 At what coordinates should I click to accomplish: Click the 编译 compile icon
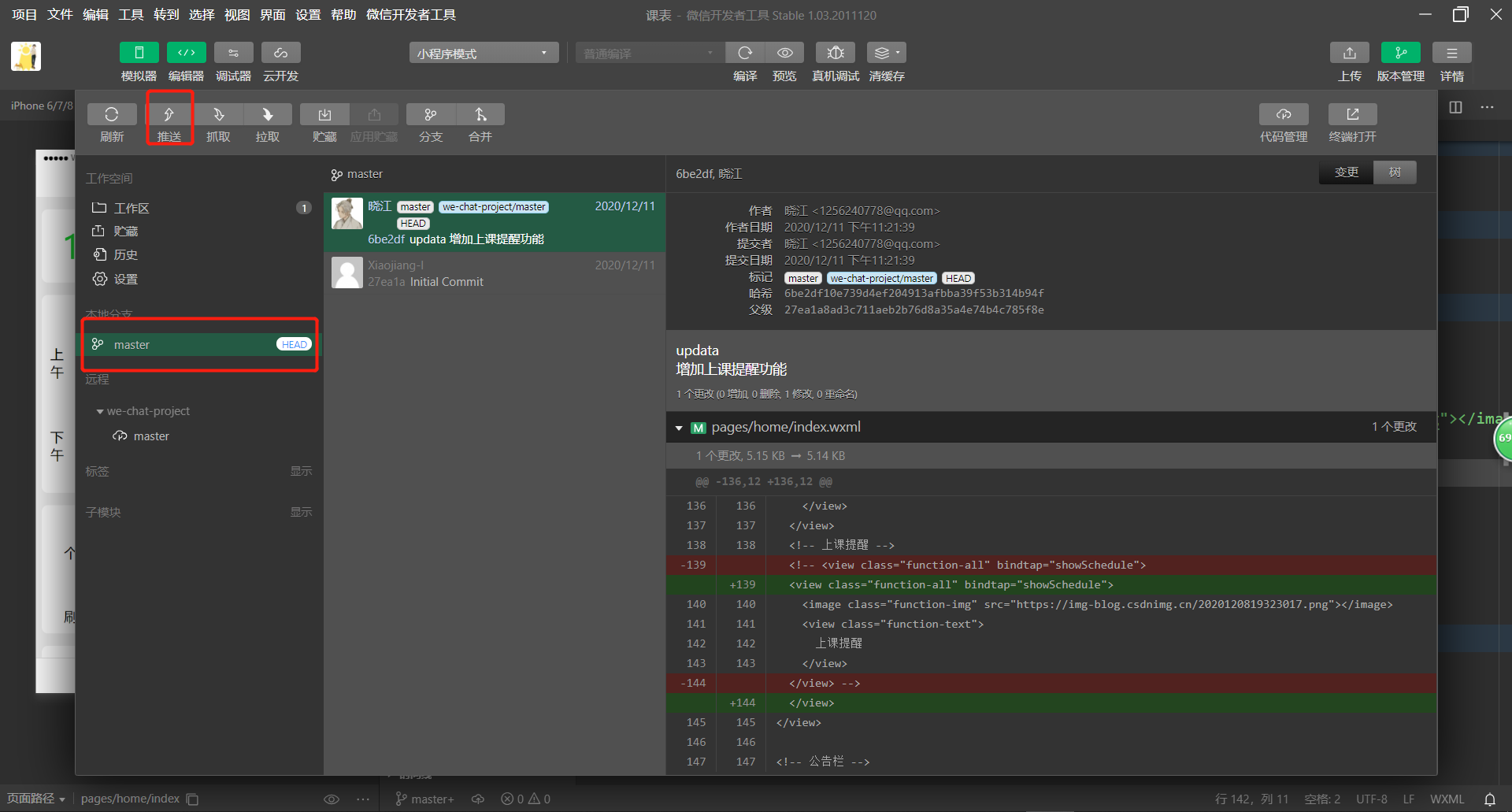click(745, 53)
